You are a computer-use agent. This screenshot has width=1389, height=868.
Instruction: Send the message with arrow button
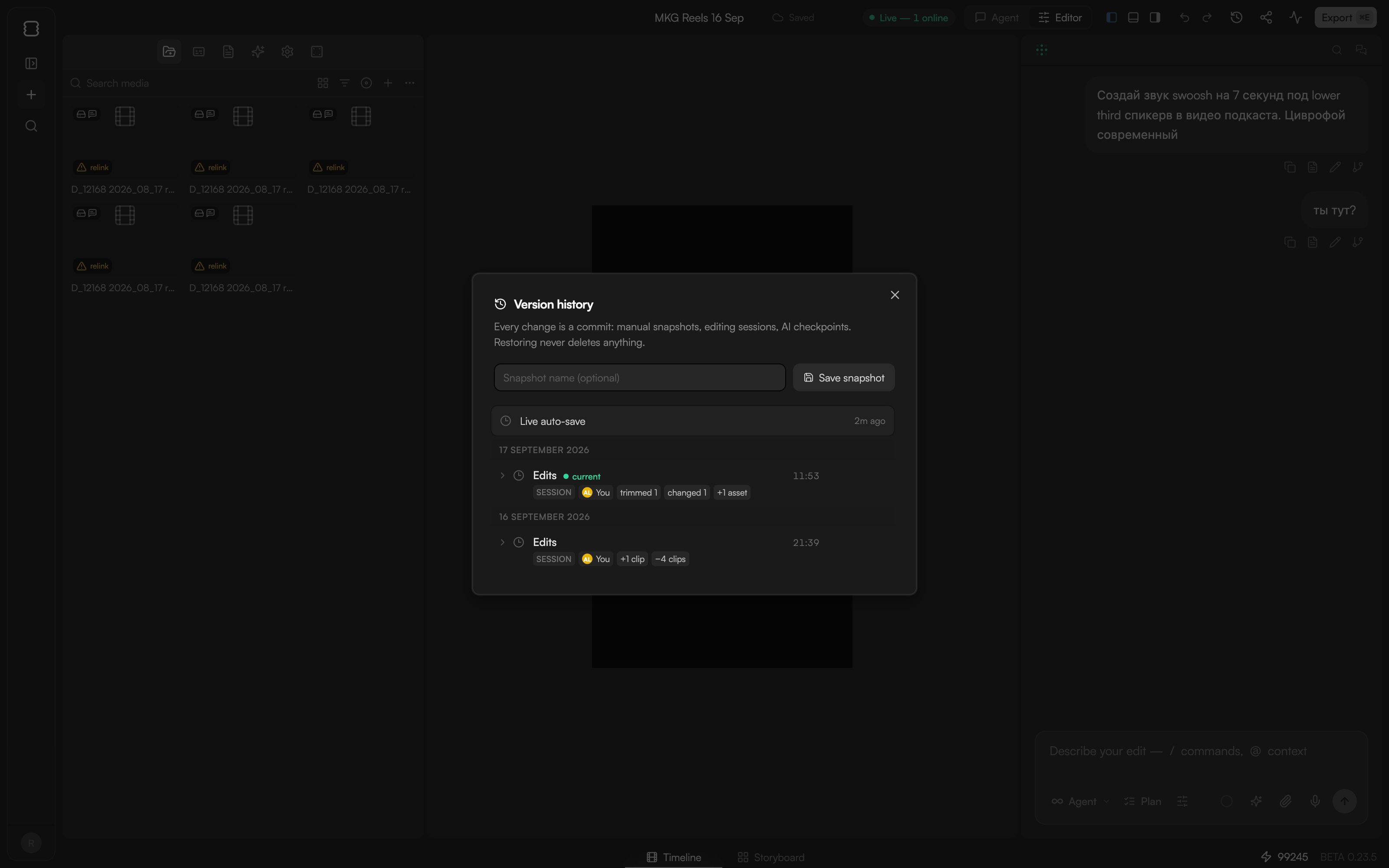pyautogui.click(x=1344, y=802)
